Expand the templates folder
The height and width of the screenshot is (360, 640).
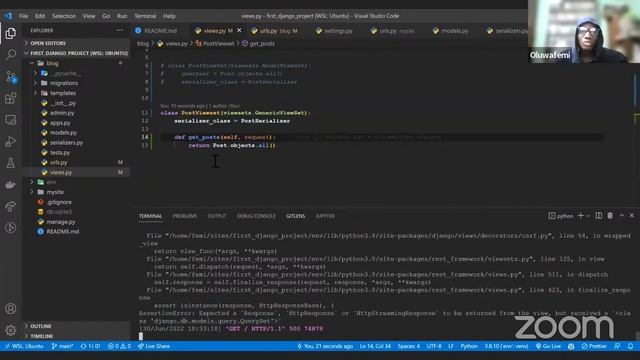(62, 93)
